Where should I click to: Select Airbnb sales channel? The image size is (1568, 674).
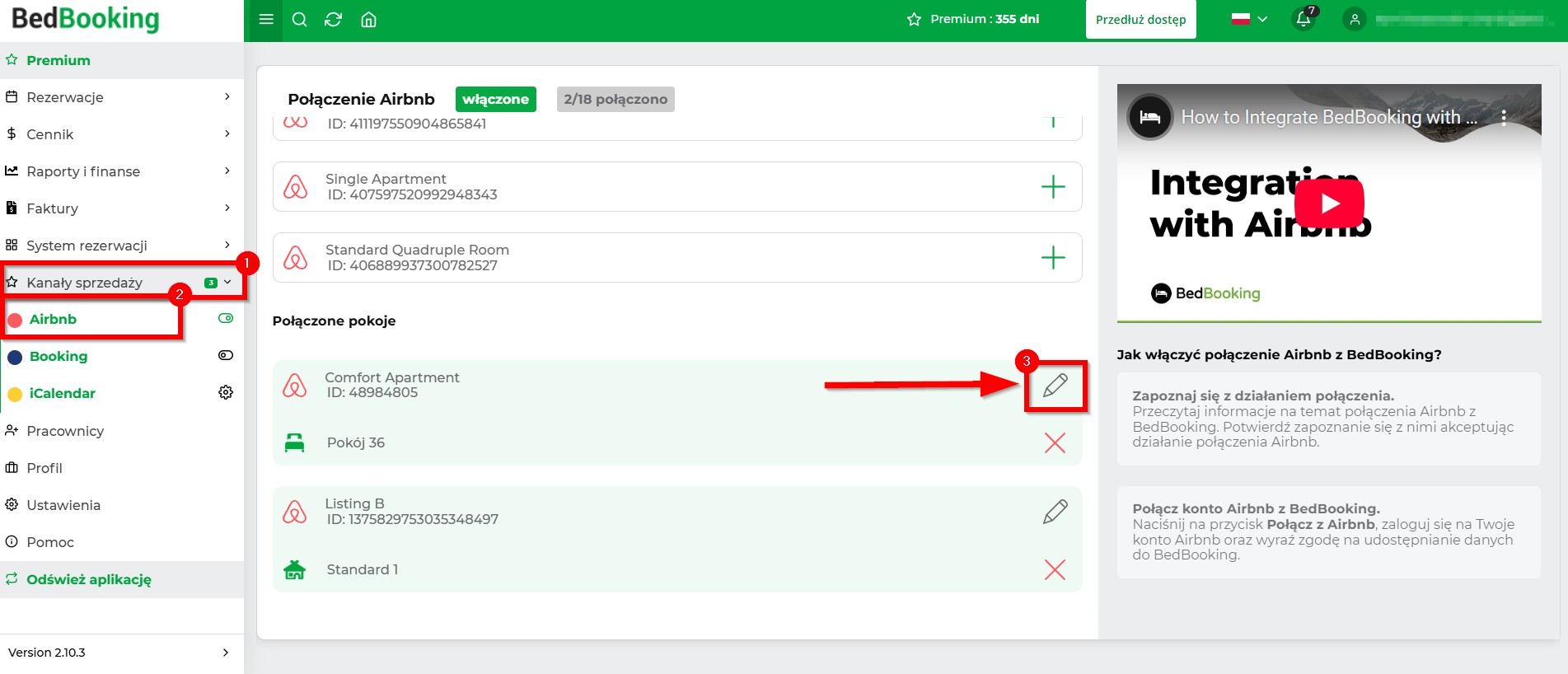pos(53,319)
